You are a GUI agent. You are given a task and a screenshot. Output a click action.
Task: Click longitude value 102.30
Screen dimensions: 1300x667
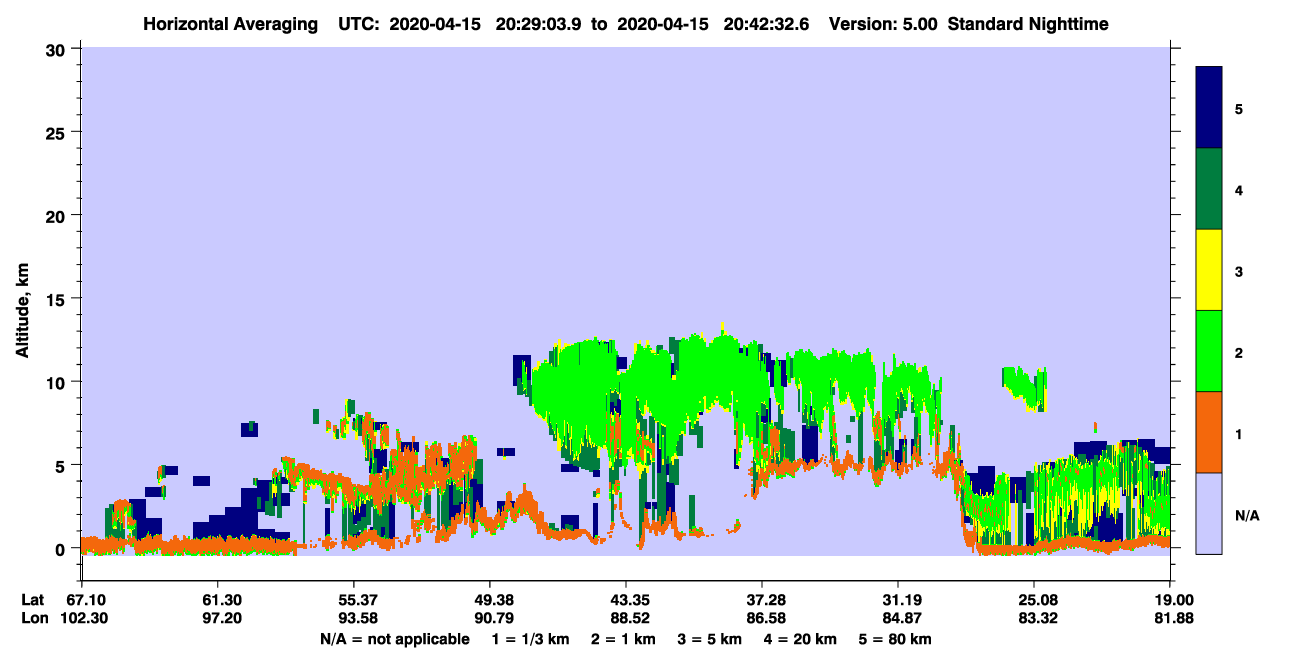pyautogui.click(x=82, y=618)
